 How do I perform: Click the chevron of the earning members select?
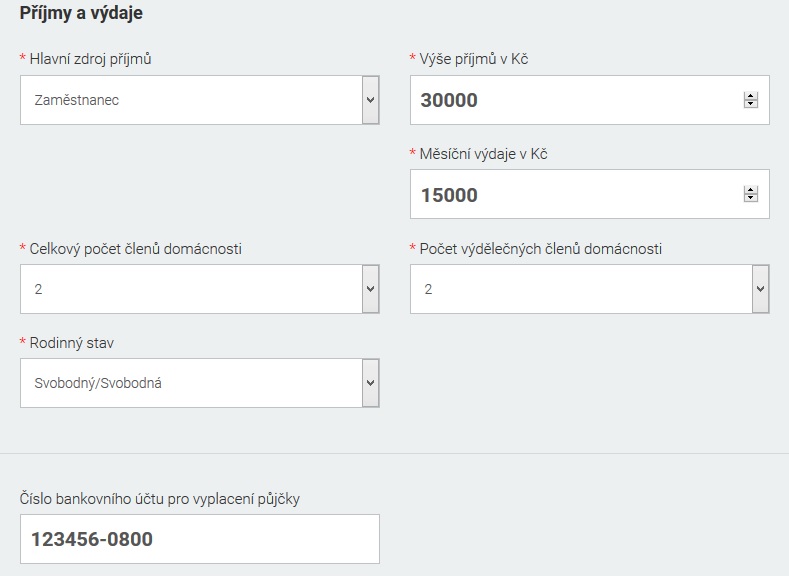tap(761, 289)
